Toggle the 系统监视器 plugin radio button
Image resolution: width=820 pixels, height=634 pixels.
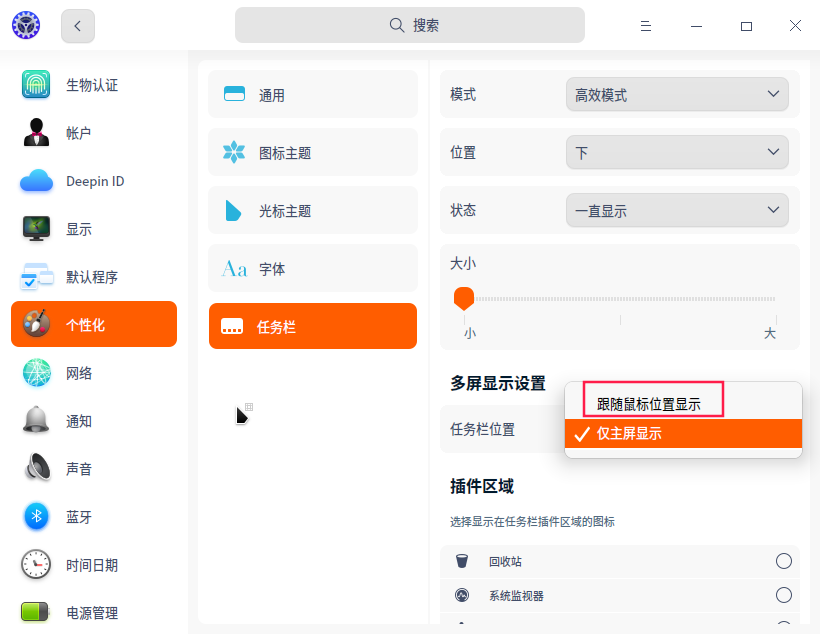pos(783,595)
